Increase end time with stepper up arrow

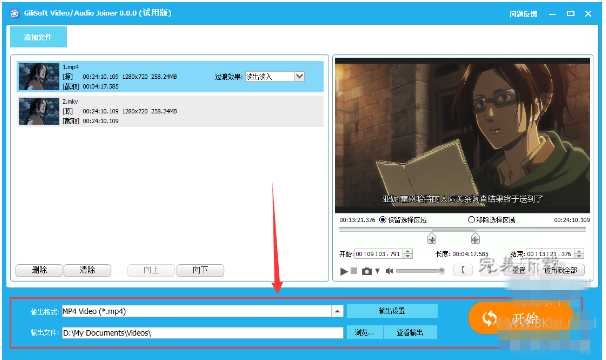point(579,252)
